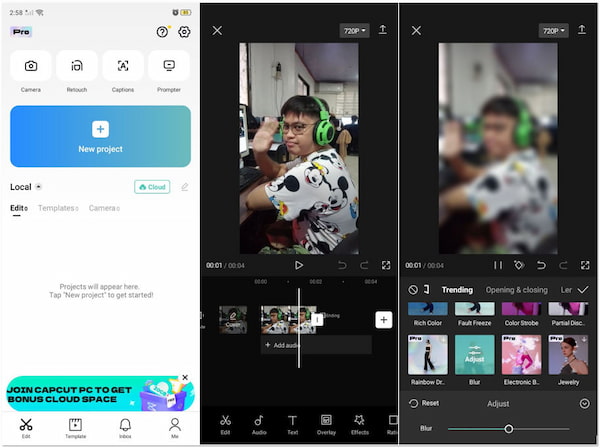Confirm effect with checkmark

coord(583,290)
